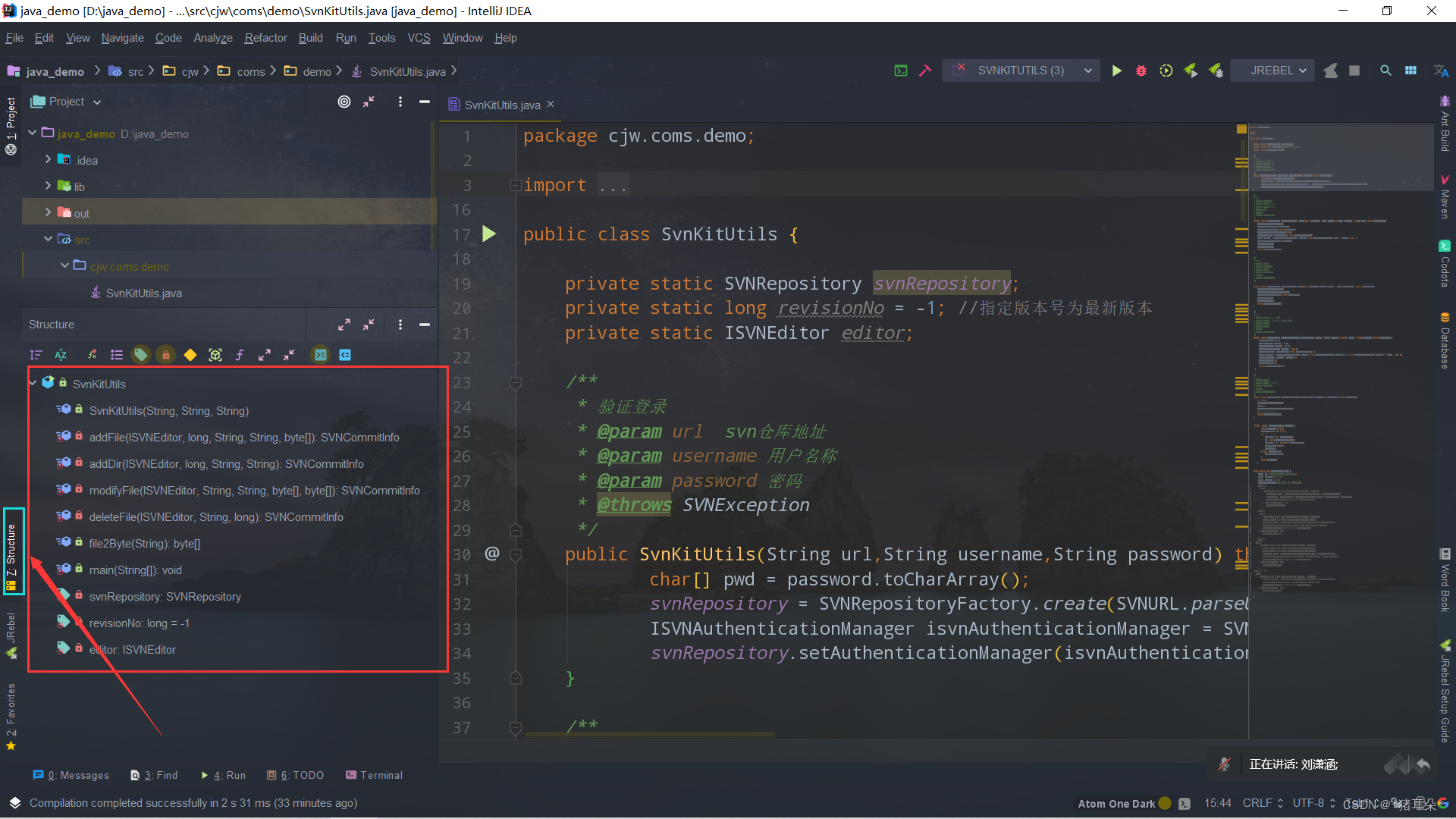The width and height of the screenshot is (1456, 819).
Task: Open the Build menu
Action: tap(310, 38)
